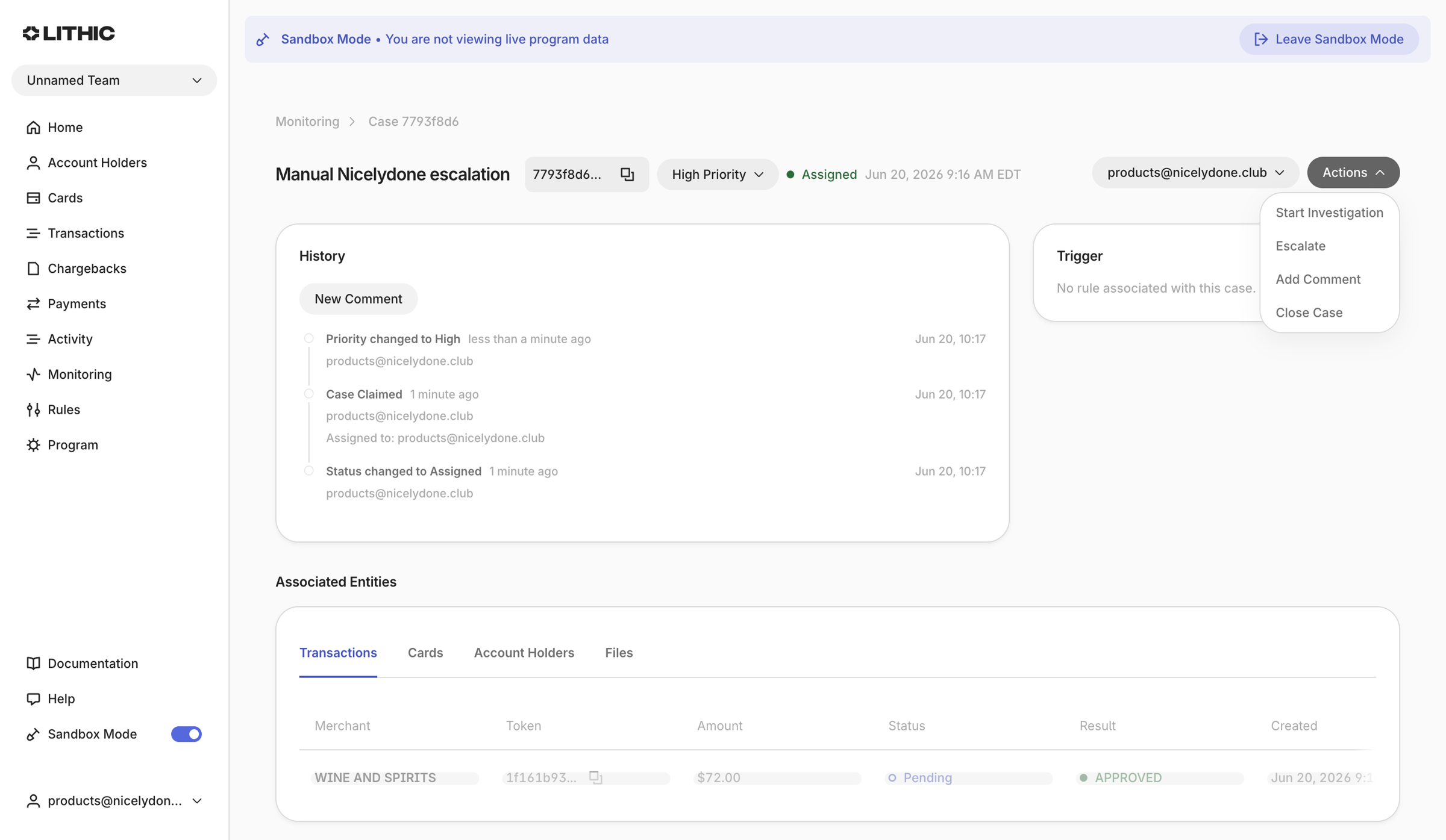This screenshot has height=840, width=1446.
Task: Select Escalate in the Actions menu
Action: (x=1329, y=246)
